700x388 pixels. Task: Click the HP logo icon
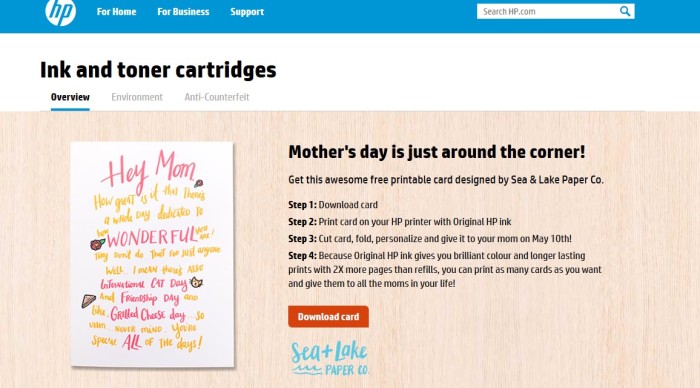point(61,12)
